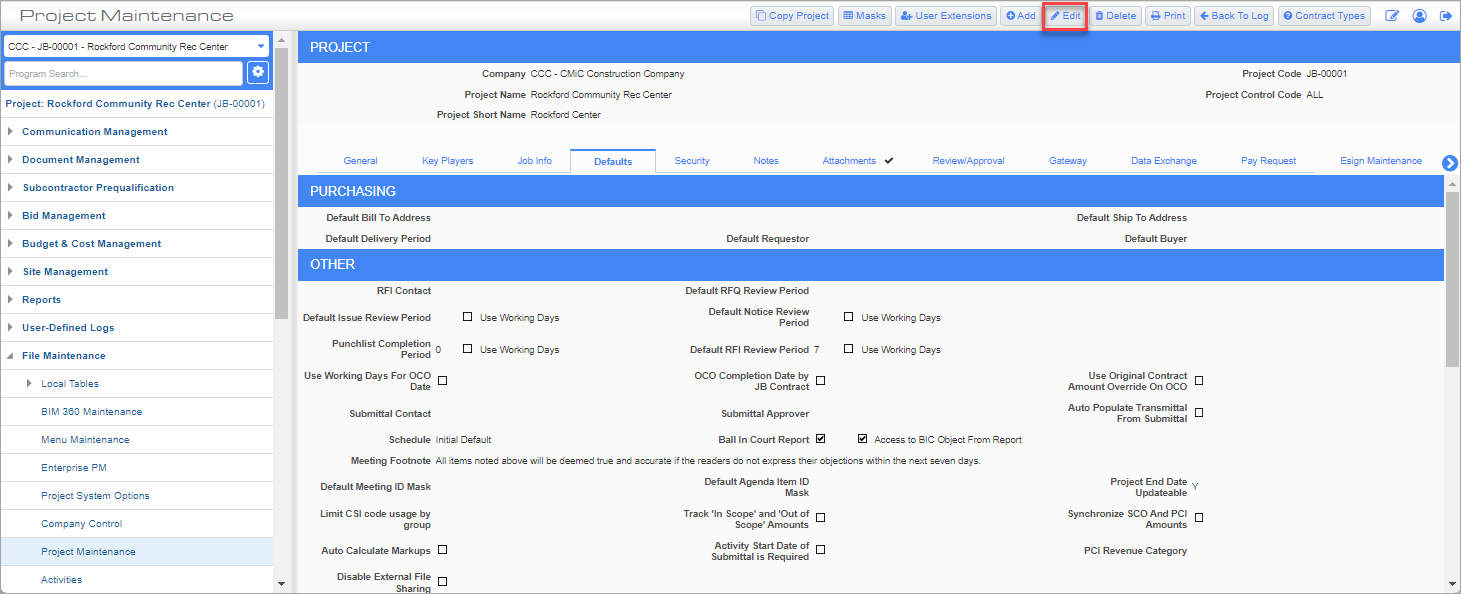Switch to the Esign Maintenance tab
The height and width of the screenshot is (594, 1461).
pos(1381,161)
